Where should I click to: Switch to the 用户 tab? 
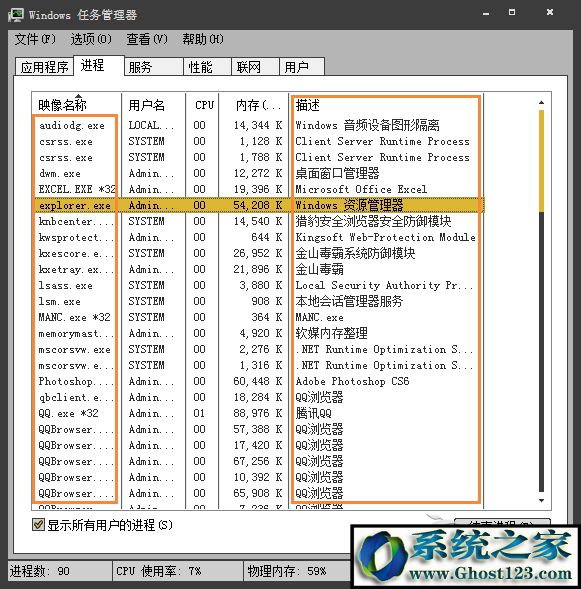point(302,67)
